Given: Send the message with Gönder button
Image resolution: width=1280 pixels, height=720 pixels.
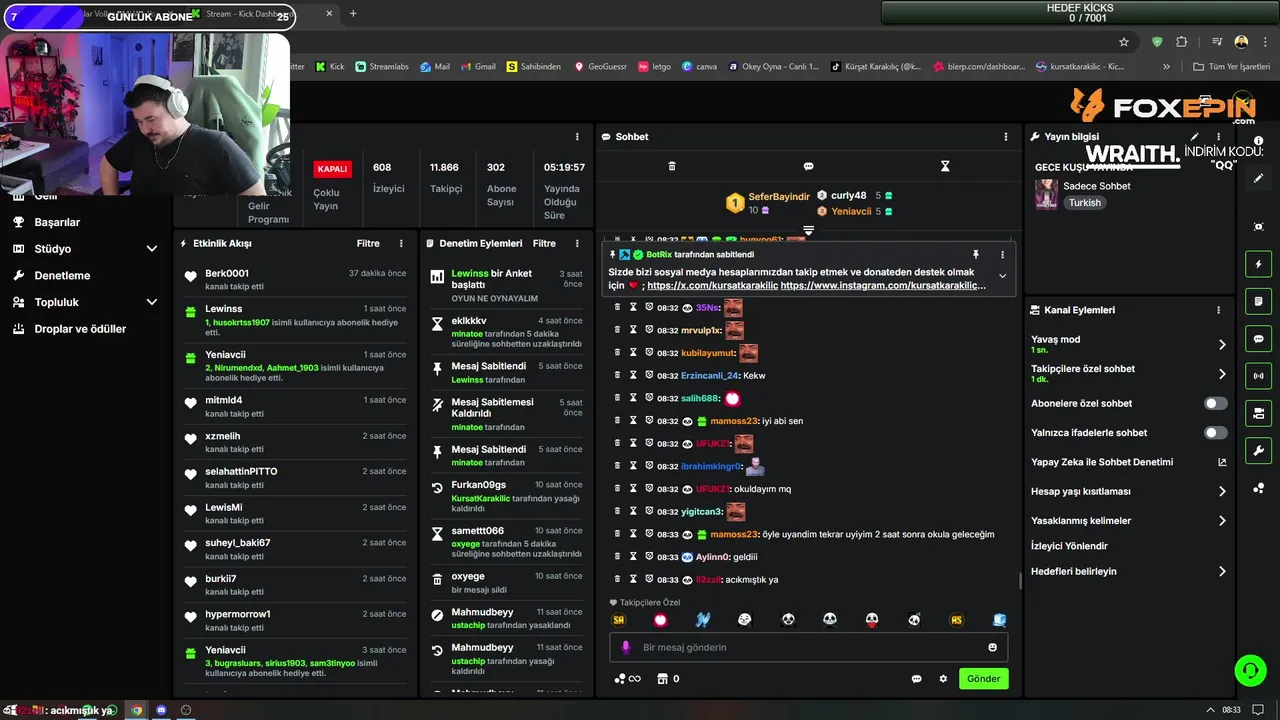Looking at the screenshot, I should coord(983,679).
